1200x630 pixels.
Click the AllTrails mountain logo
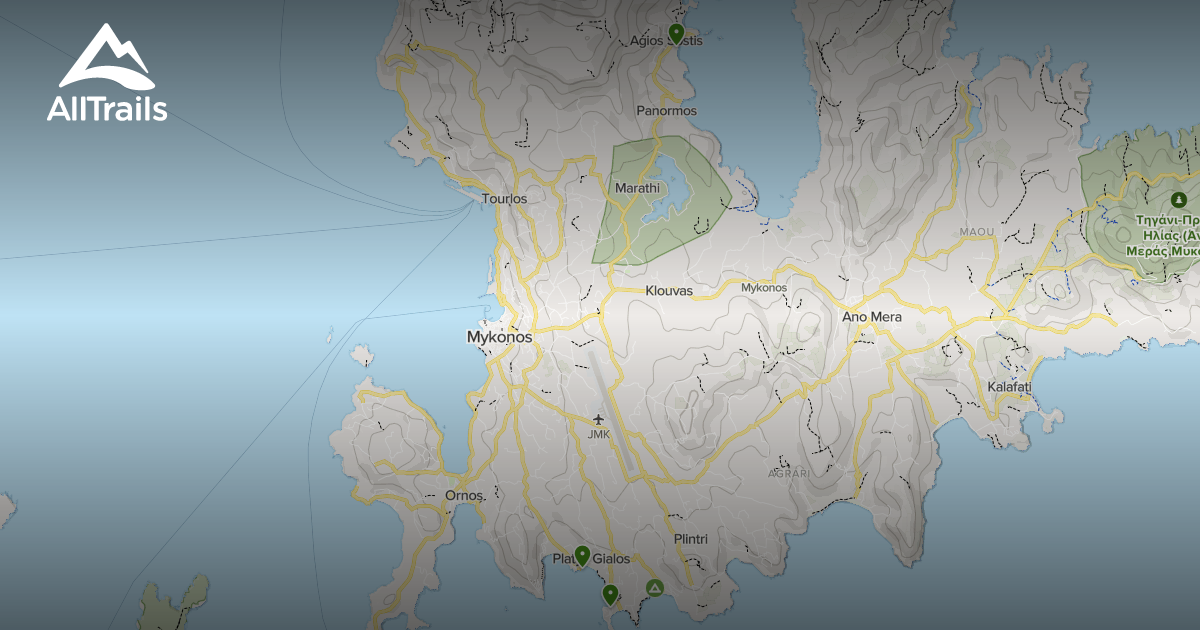click(x=105, y=57)
